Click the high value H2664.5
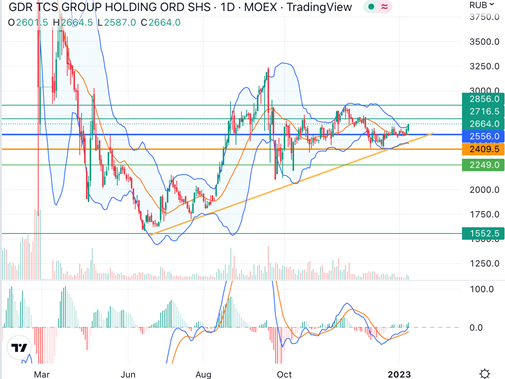The image size is (505, 379). pyautogui.click(x=73, y=23)
